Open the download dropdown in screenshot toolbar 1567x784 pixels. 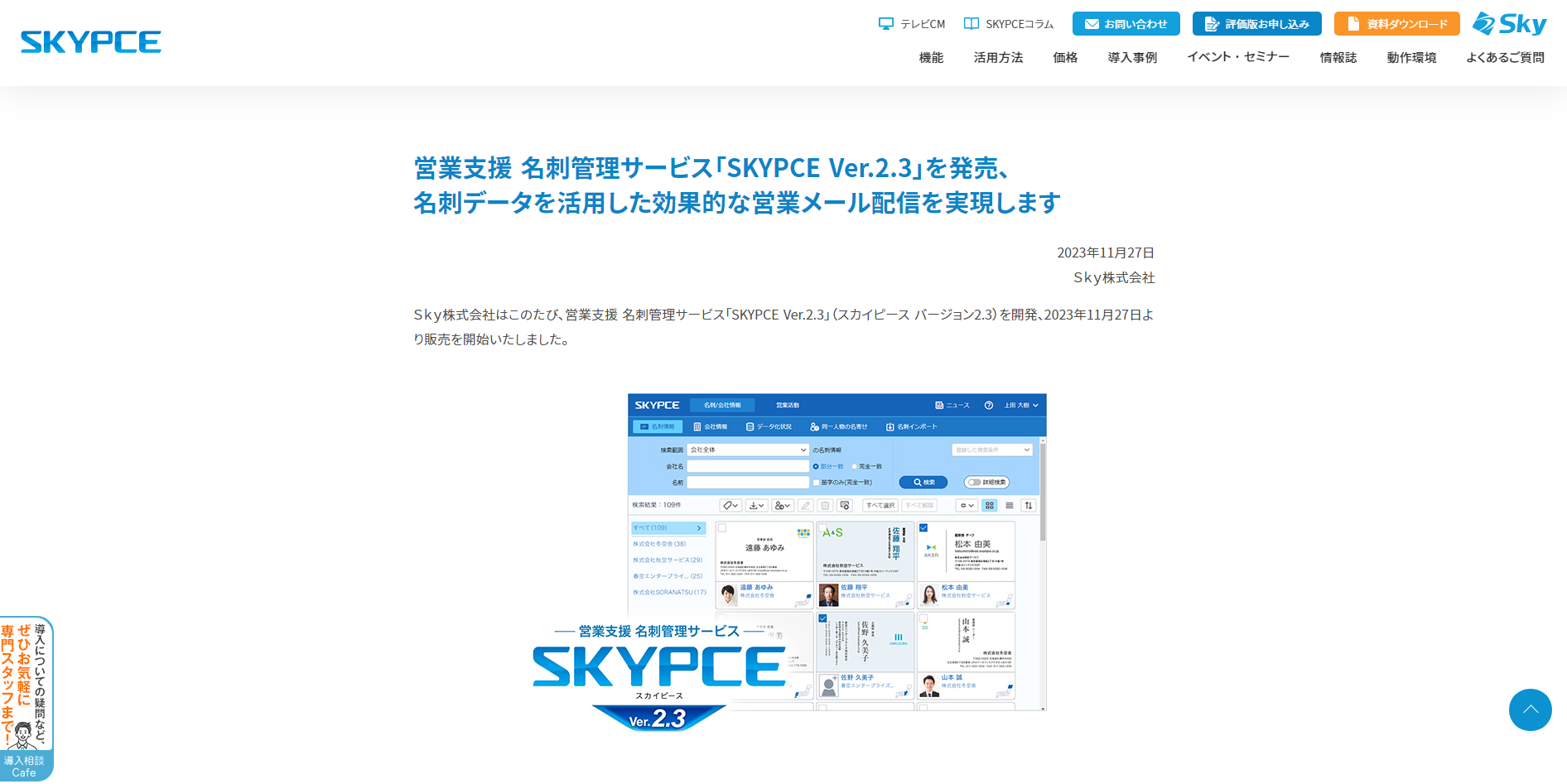[x=756, y=505]
